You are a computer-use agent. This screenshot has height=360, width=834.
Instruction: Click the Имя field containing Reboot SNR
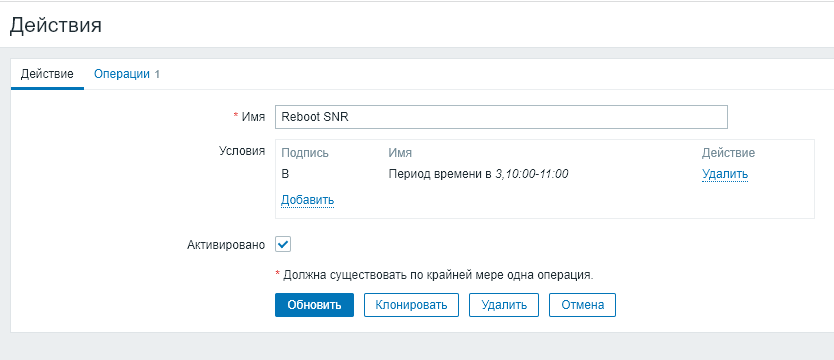501,117
